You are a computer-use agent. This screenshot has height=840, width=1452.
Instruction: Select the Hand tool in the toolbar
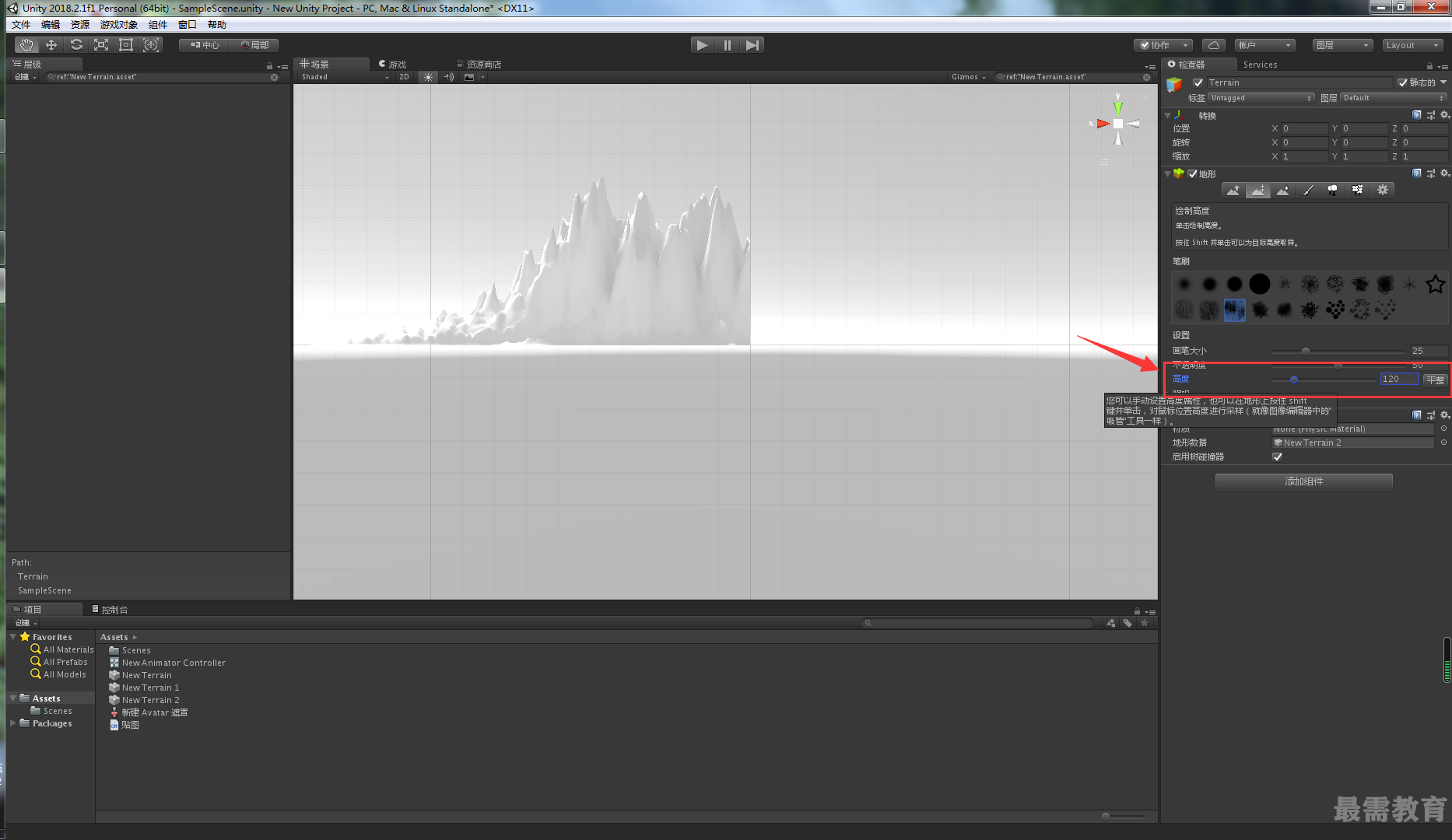26,45
